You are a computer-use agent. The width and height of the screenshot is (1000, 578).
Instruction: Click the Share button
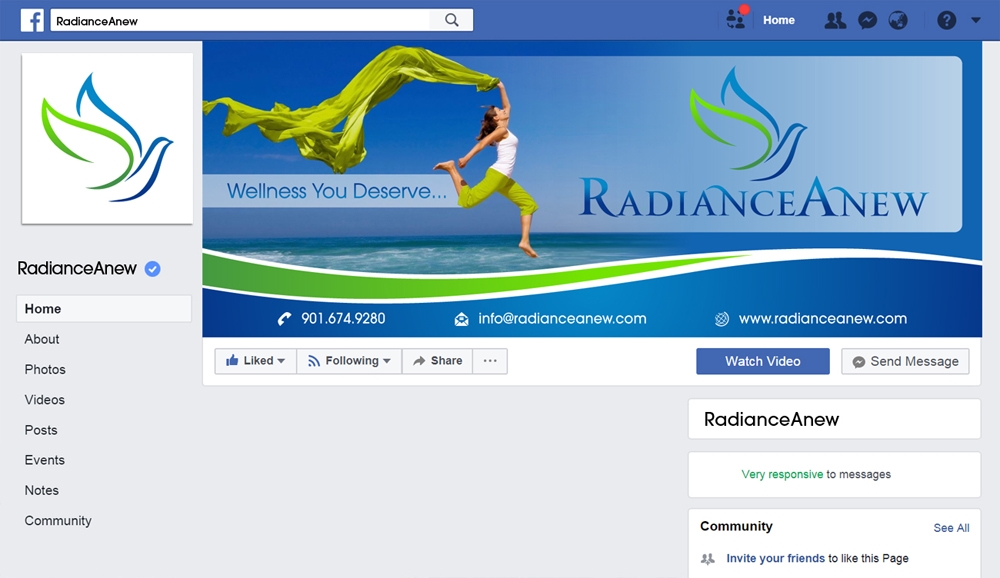point(438,361)
